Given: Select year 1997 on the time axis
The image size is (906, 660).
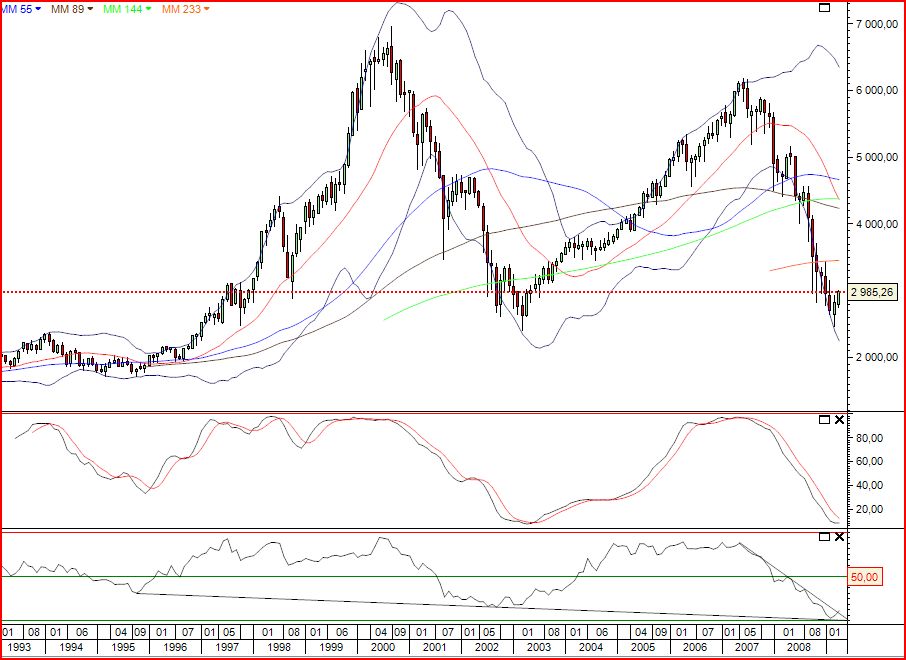Looking at the screenshot, I should pos(227,647).
